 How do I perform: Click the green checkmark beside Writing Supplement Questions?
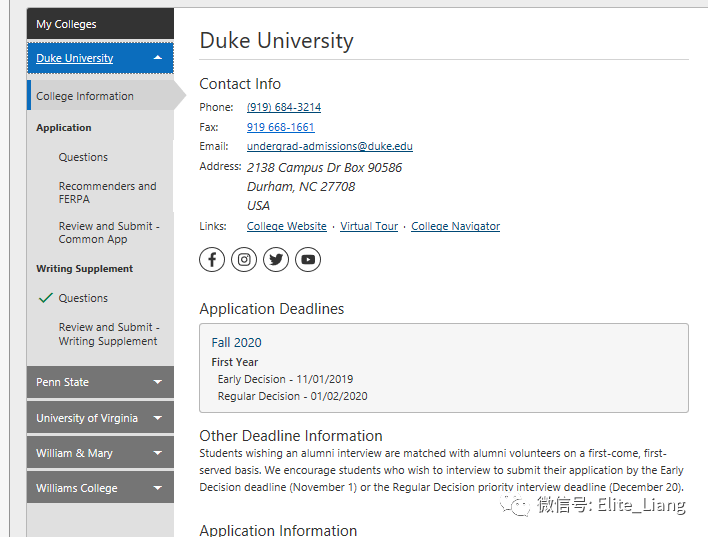(x=46, y=298)
